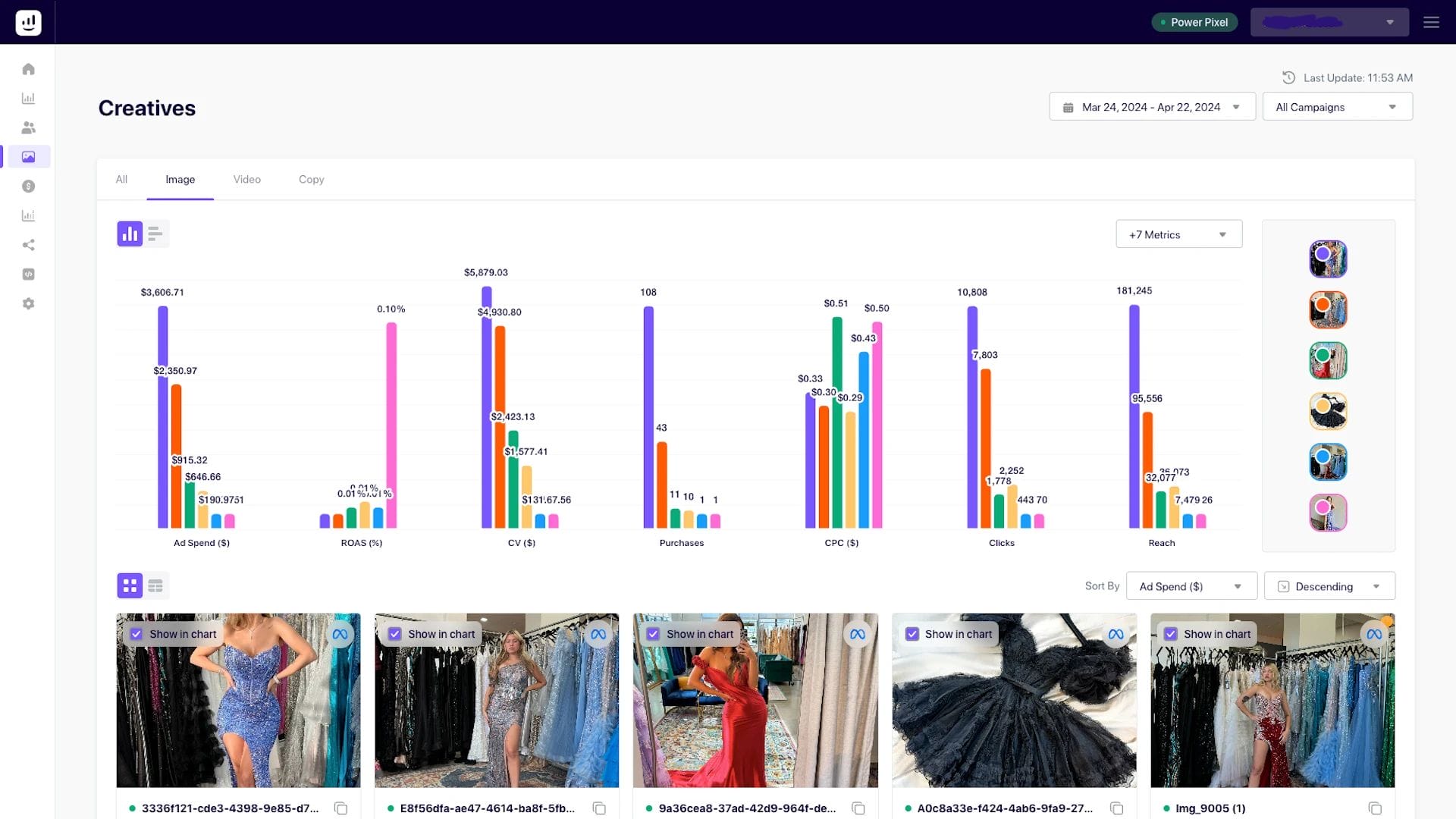The width and height of the screenshot is (1456, 819).
Task: Open the Descending sort order selector
Action: click(x=1329, y=586)
